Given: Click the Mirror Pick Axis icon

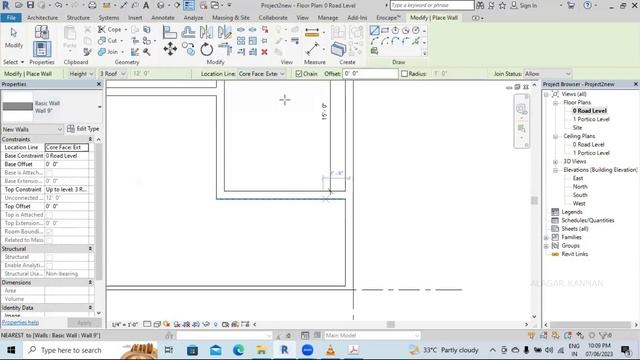Looking at the screenshot, I should point(207,32).
